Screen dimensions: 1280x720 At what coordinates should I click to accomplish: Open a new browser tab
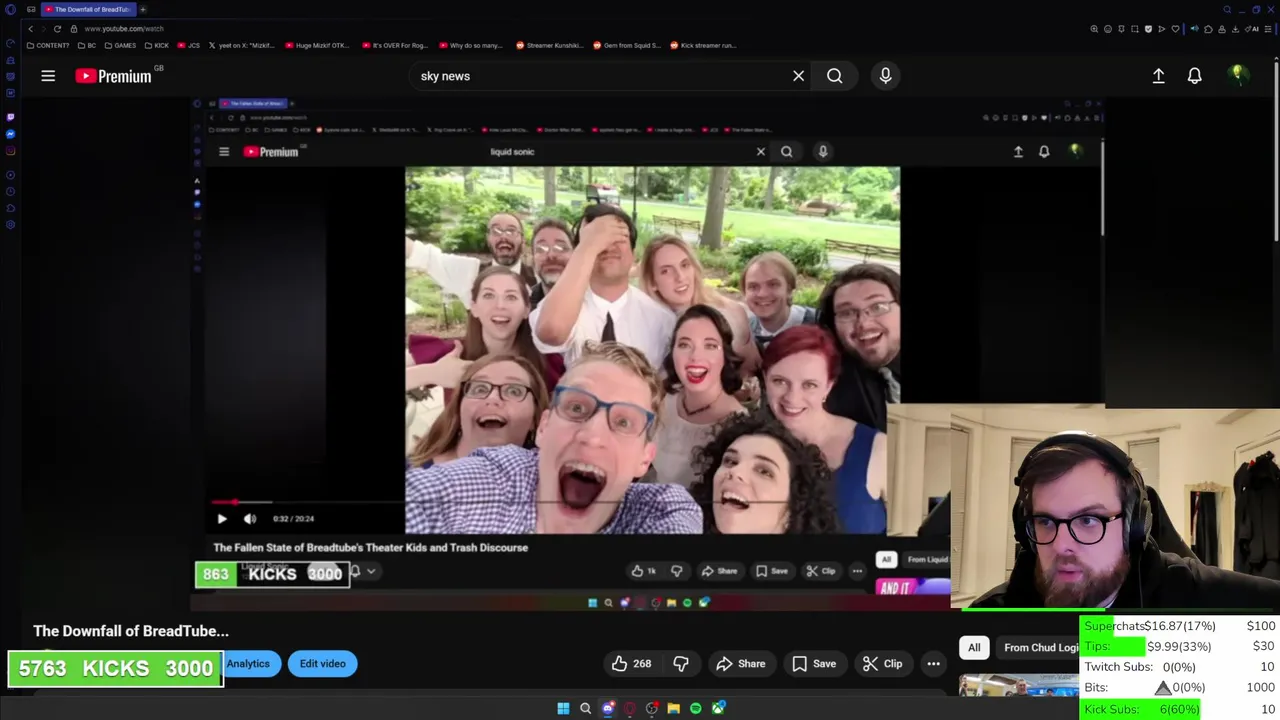click(x=142, y=9)
